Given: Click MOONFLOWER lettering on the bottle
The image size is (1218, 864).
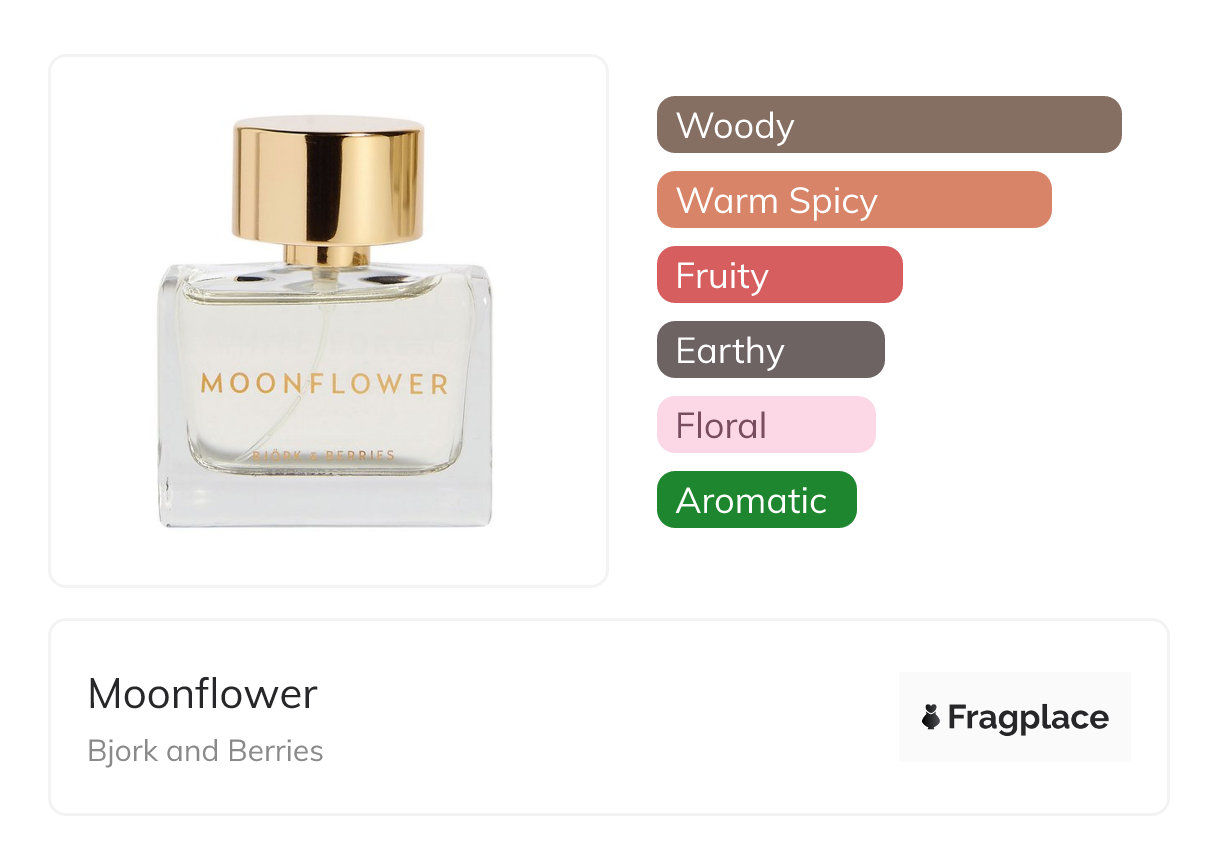Looking at the screenshot, I should (325, 384).
